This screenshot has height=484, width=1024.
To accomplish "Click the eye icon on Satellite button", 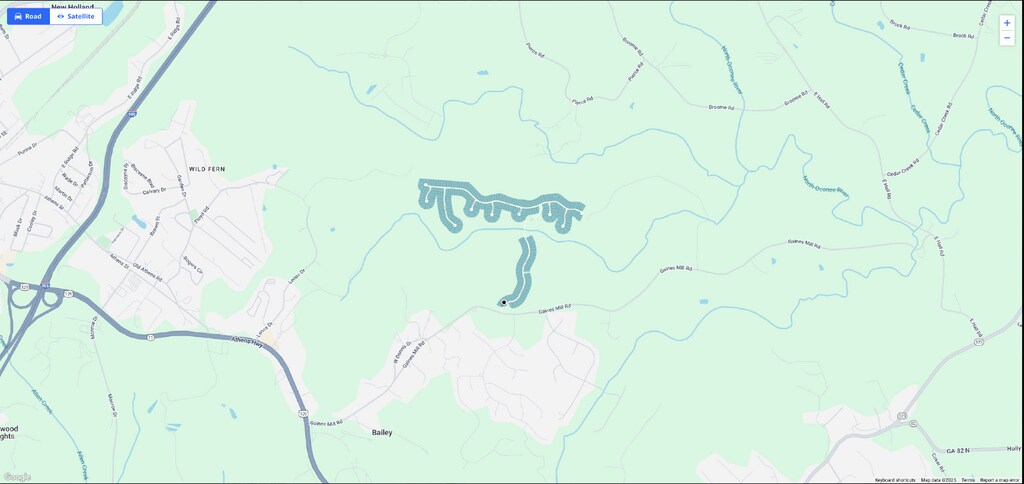I will pyautogui.click(x=60, y=16).
